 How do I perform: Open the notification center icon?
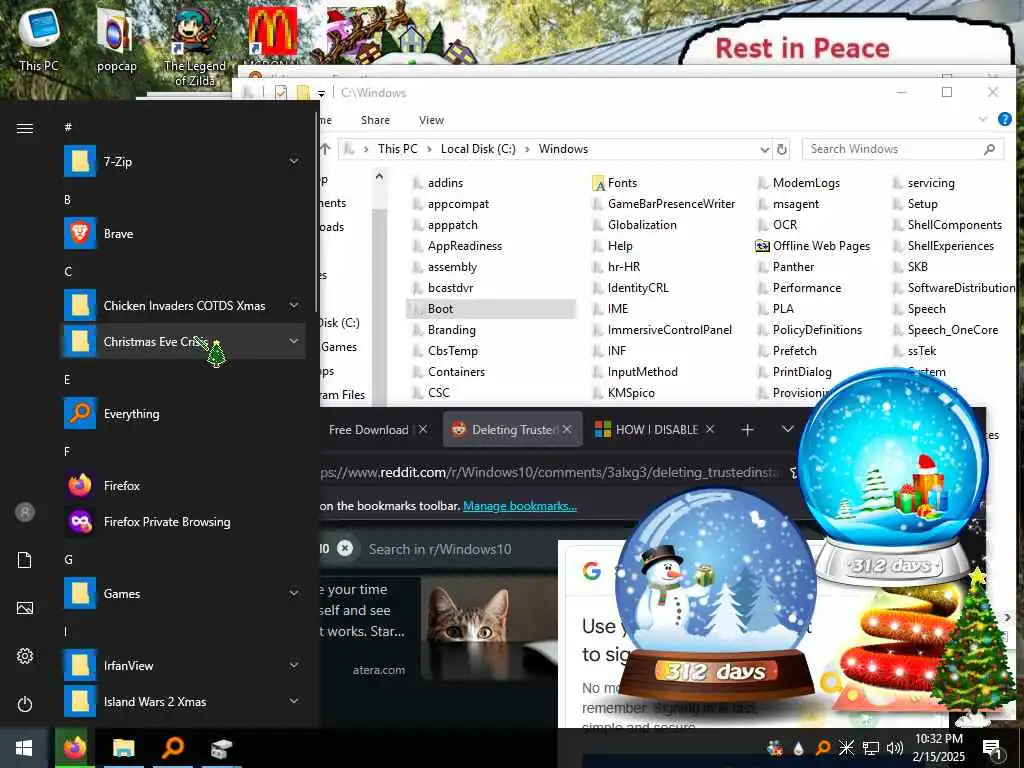coord(992,748)
